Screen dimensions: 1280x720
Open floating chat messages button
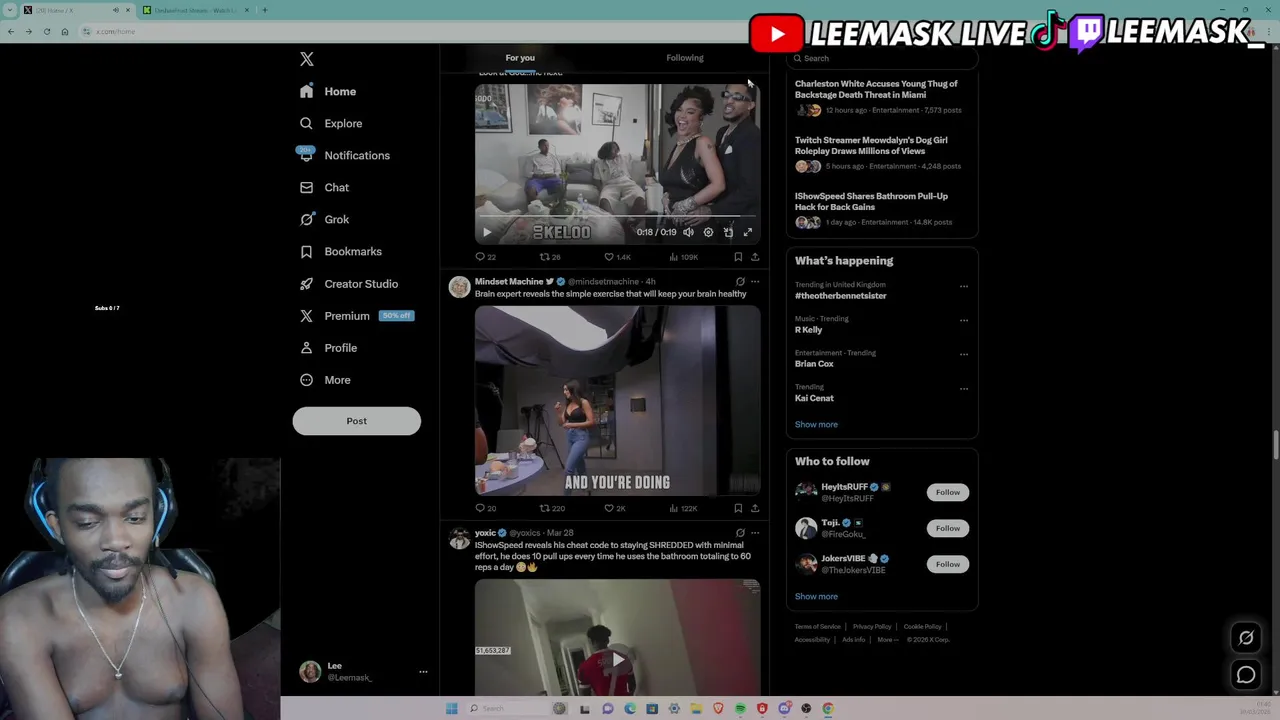coord(1246,675)
